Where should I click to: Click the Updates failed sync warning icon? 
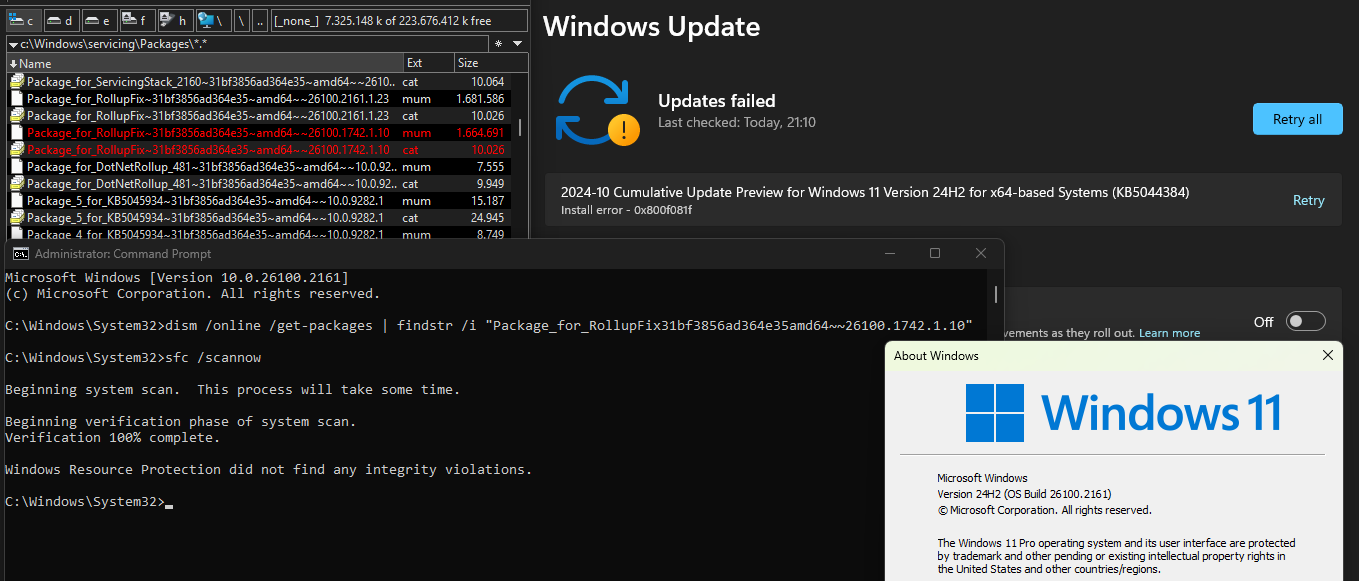(598, 110)
